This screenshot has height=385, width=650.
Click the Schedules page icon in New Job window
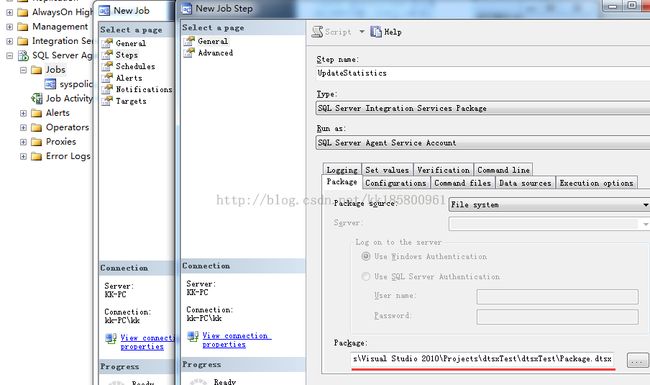107,66
